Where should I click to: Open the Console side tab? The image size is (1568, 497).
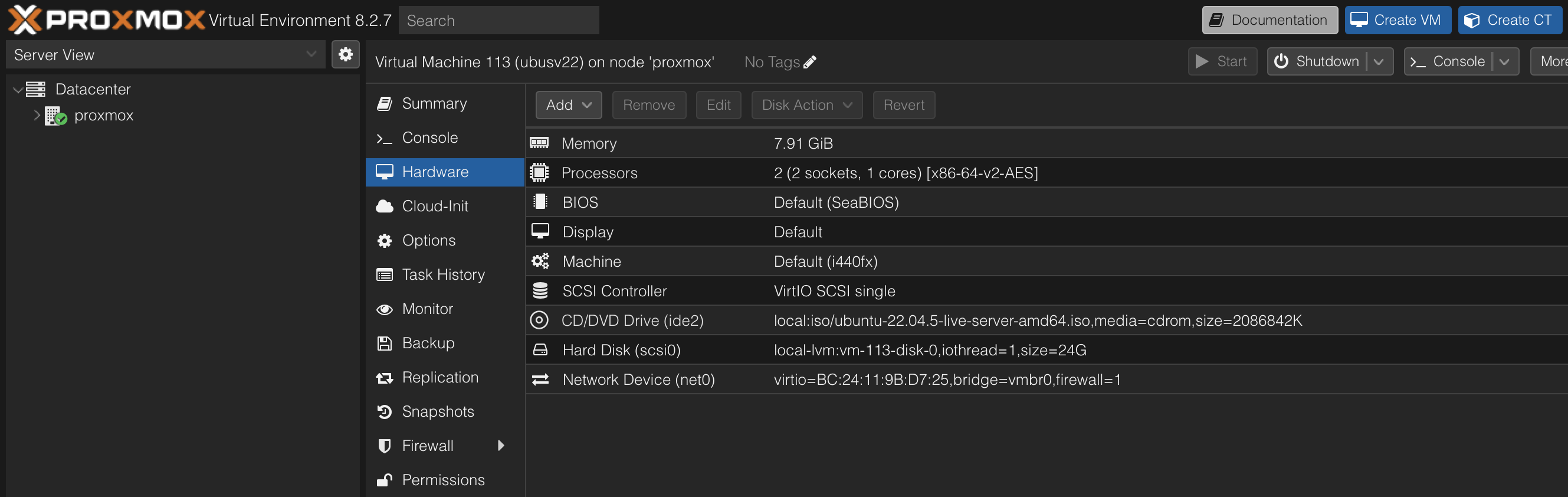tap(445, 138)
